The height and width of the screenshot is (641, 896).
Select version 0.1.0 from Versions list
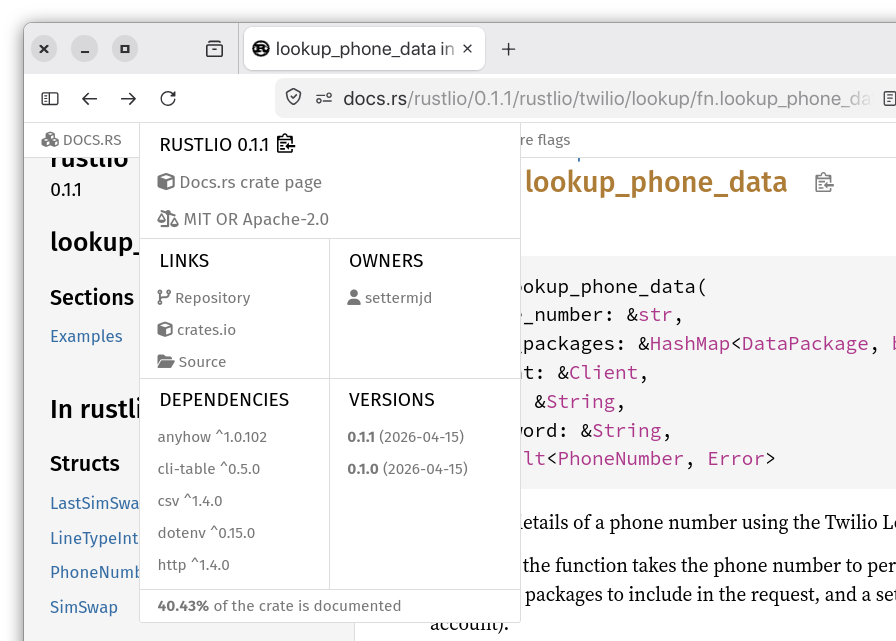(407, 469)
